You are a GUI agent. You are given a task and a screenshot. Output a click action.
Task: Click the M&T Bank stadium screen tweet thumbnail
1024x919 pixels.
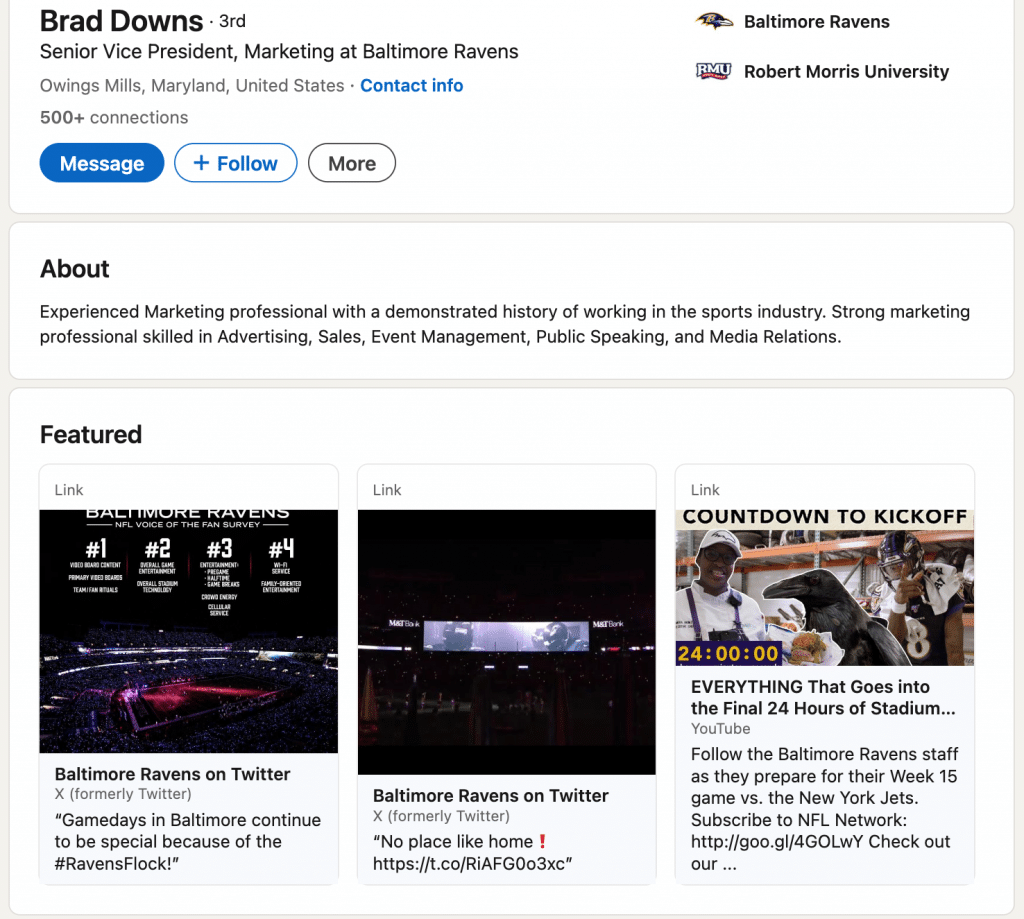pyautogui.click(x=506, y=642)
